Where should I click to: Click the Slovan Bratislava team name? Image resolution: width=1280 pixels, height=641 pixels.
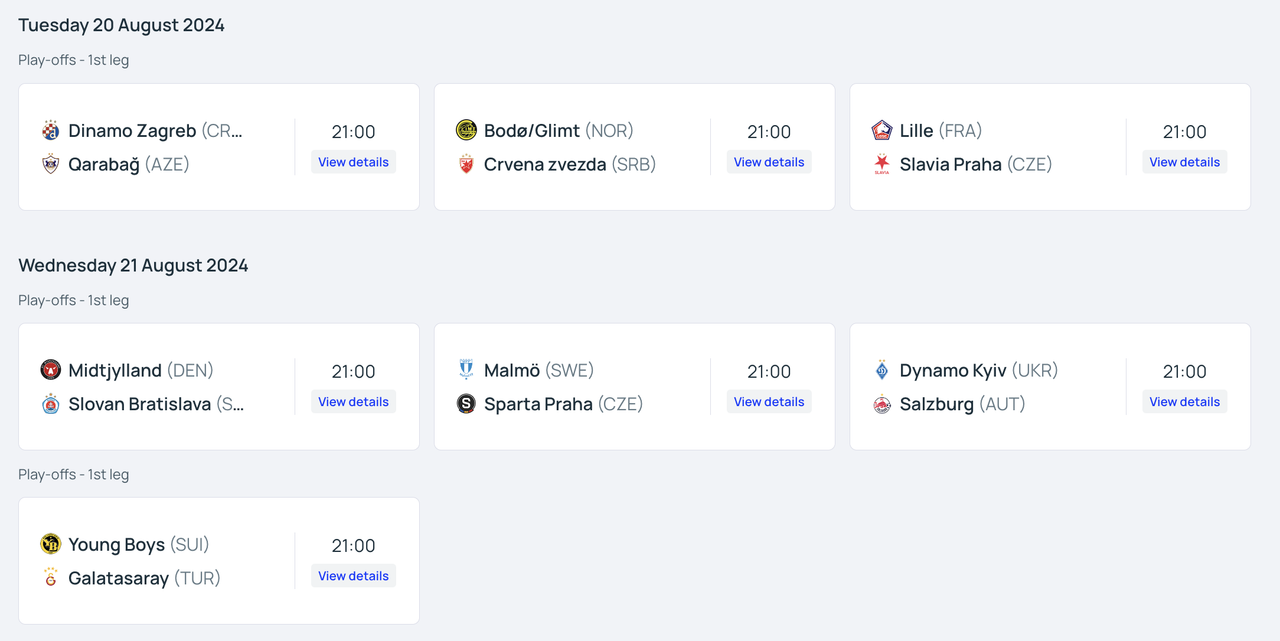pyautogui.click(x=140, y=404)
